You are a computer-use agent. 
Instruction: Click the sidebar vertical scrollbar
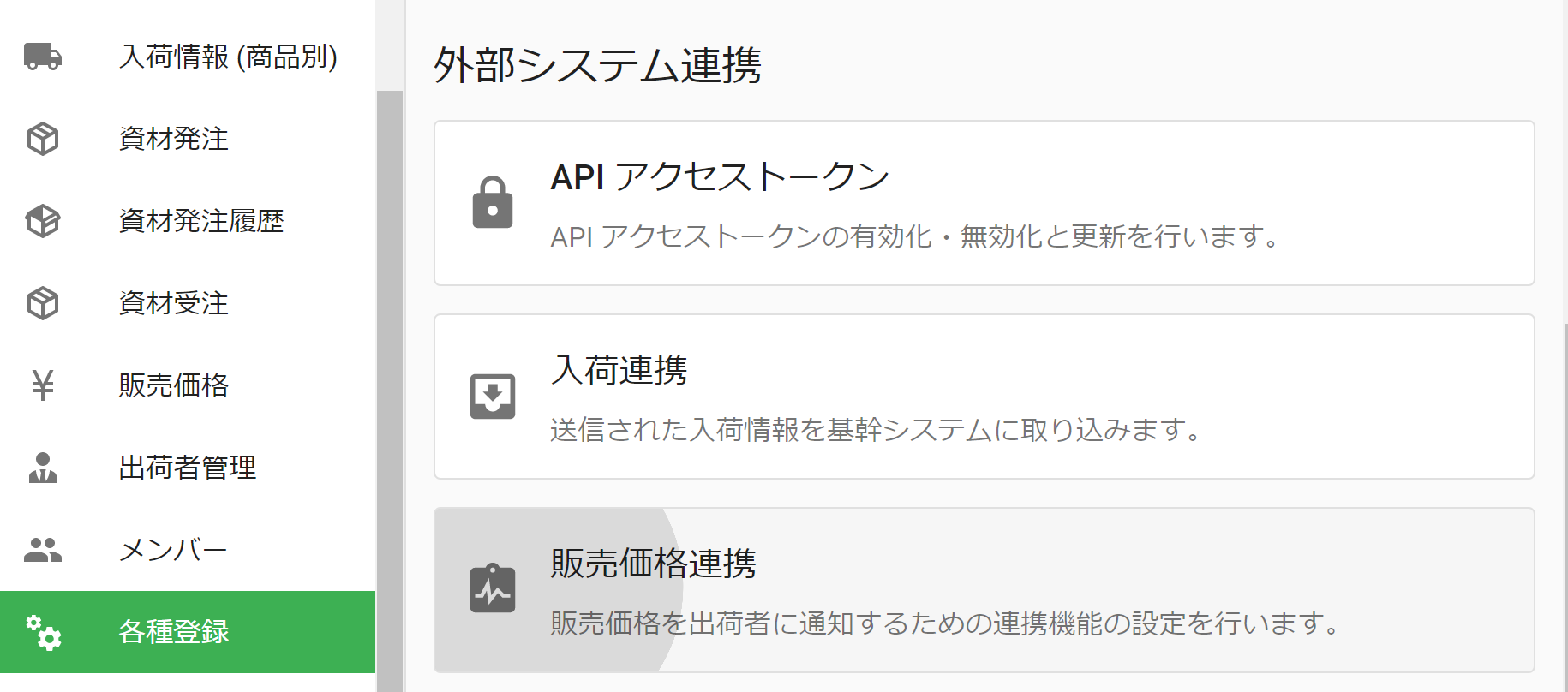390,385
